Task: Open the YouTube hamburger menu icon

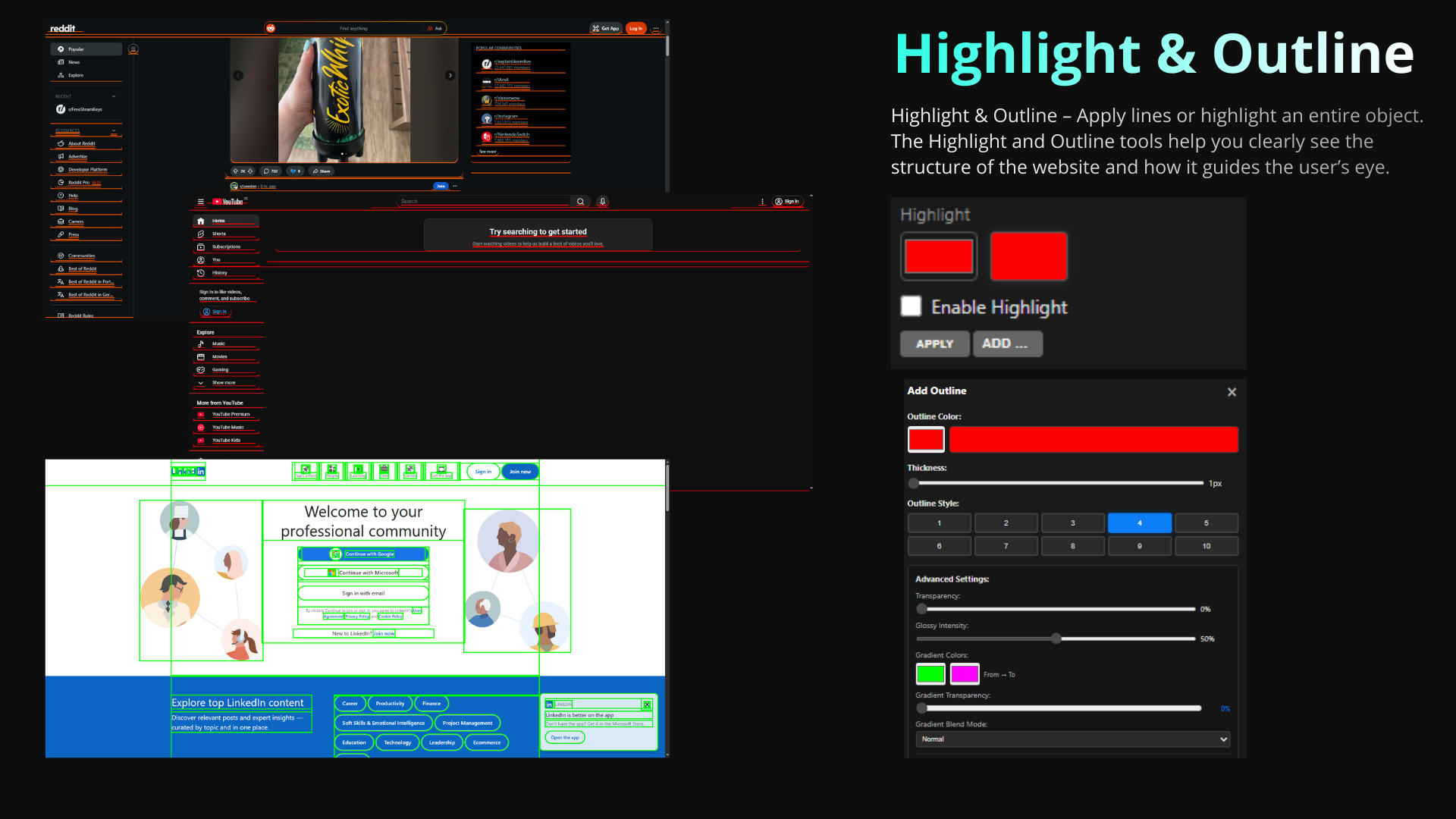Action: click(x=201, y=202)
